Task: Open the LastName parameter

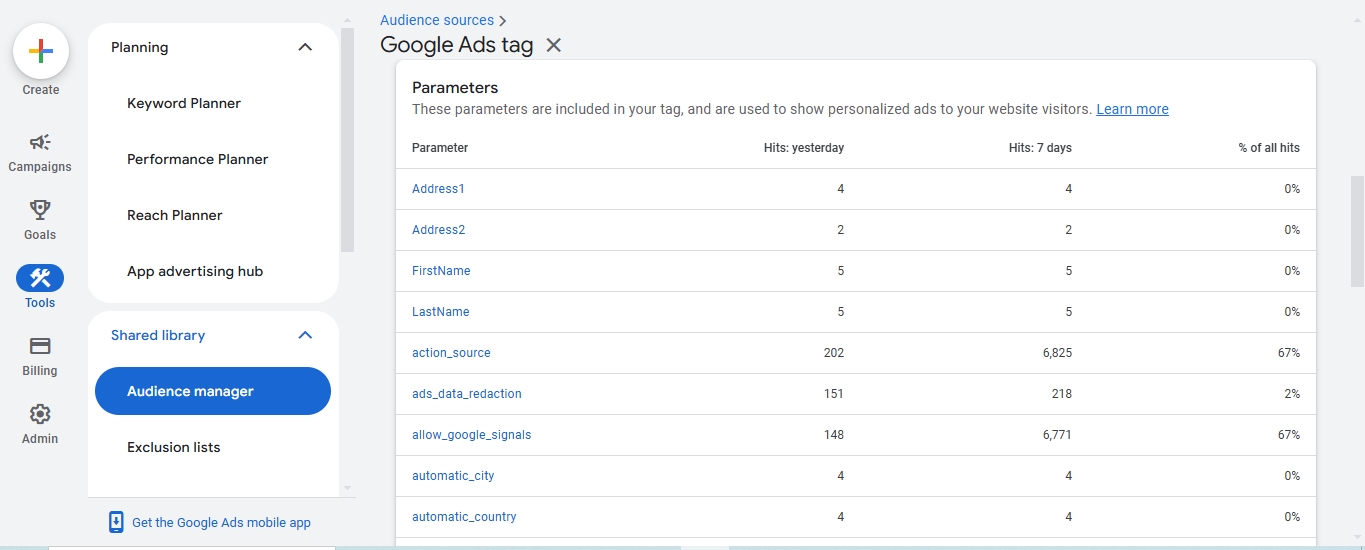Action: pos(440,312)
